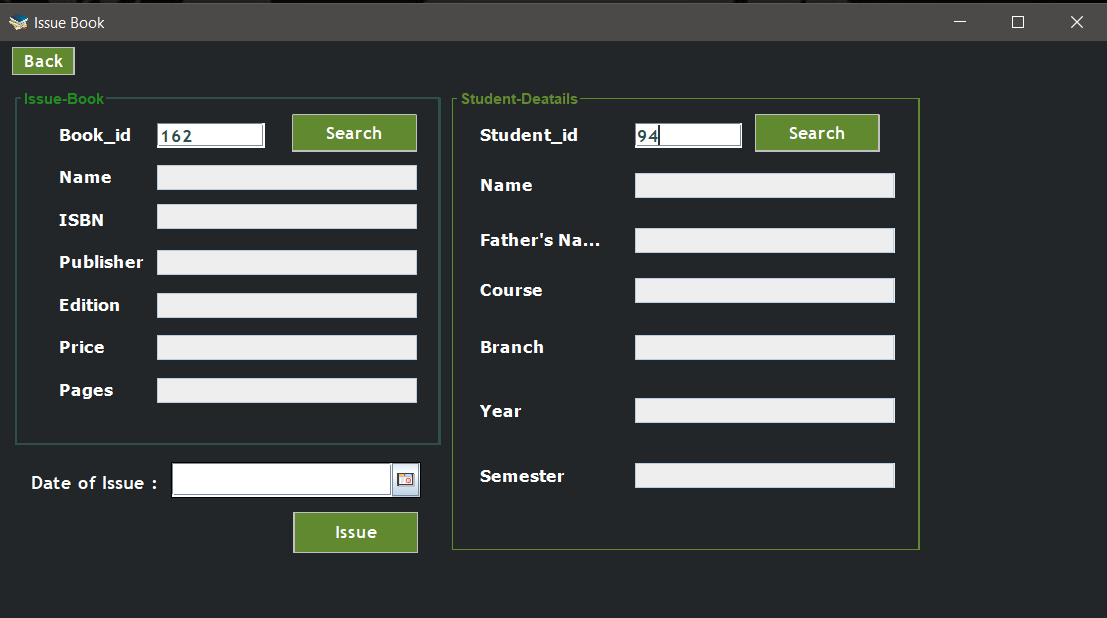Select the Father's Name field

(x=765, y=240)
